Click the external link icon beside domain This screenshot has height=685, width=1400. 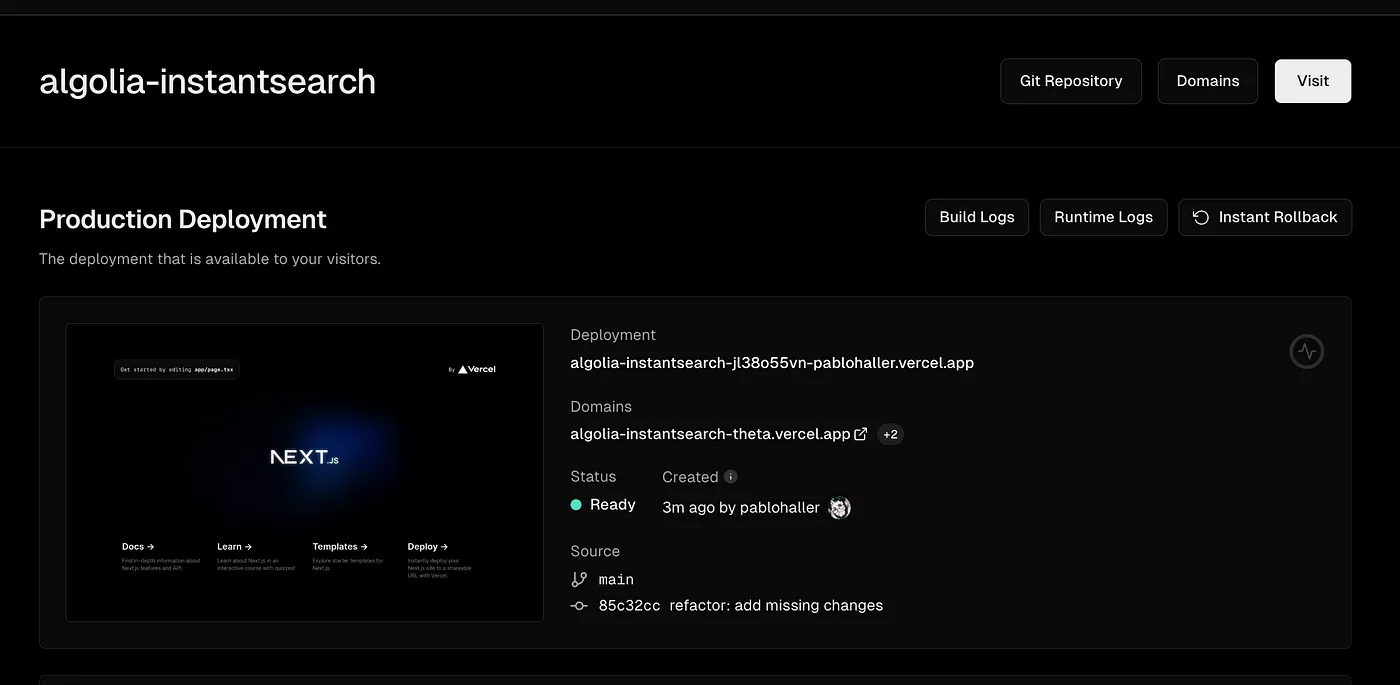coord(861,434)
